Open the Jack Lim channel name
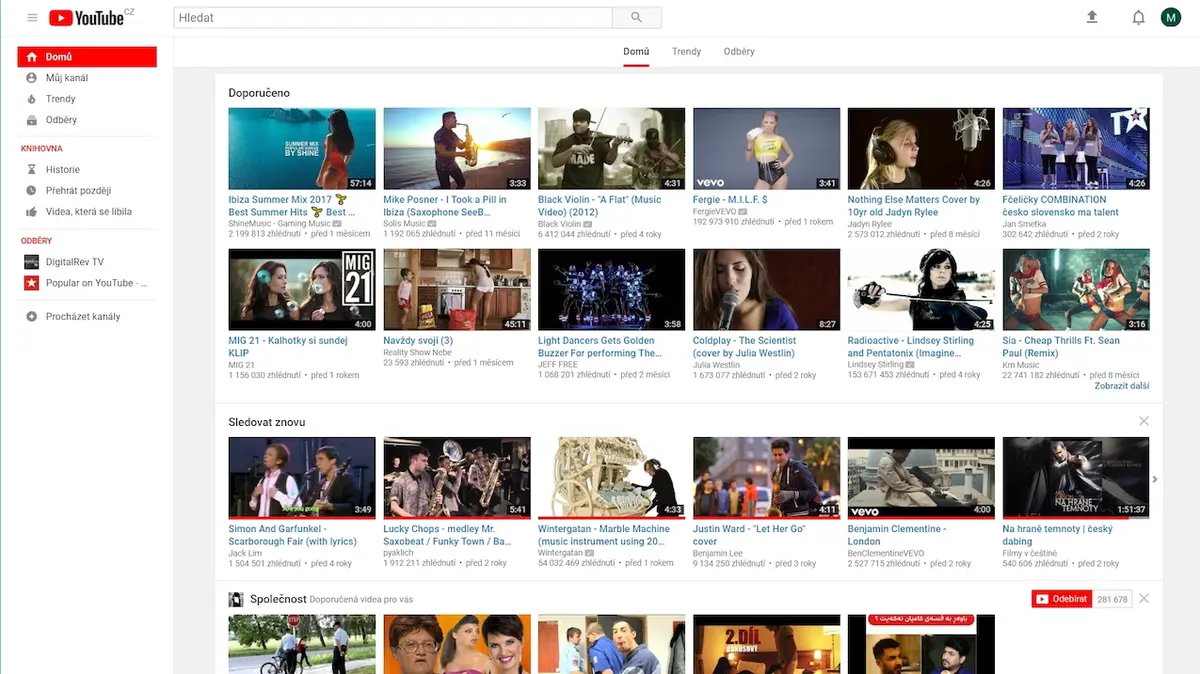This screenshot has width=1200, height=674. (x=245, y=553)
